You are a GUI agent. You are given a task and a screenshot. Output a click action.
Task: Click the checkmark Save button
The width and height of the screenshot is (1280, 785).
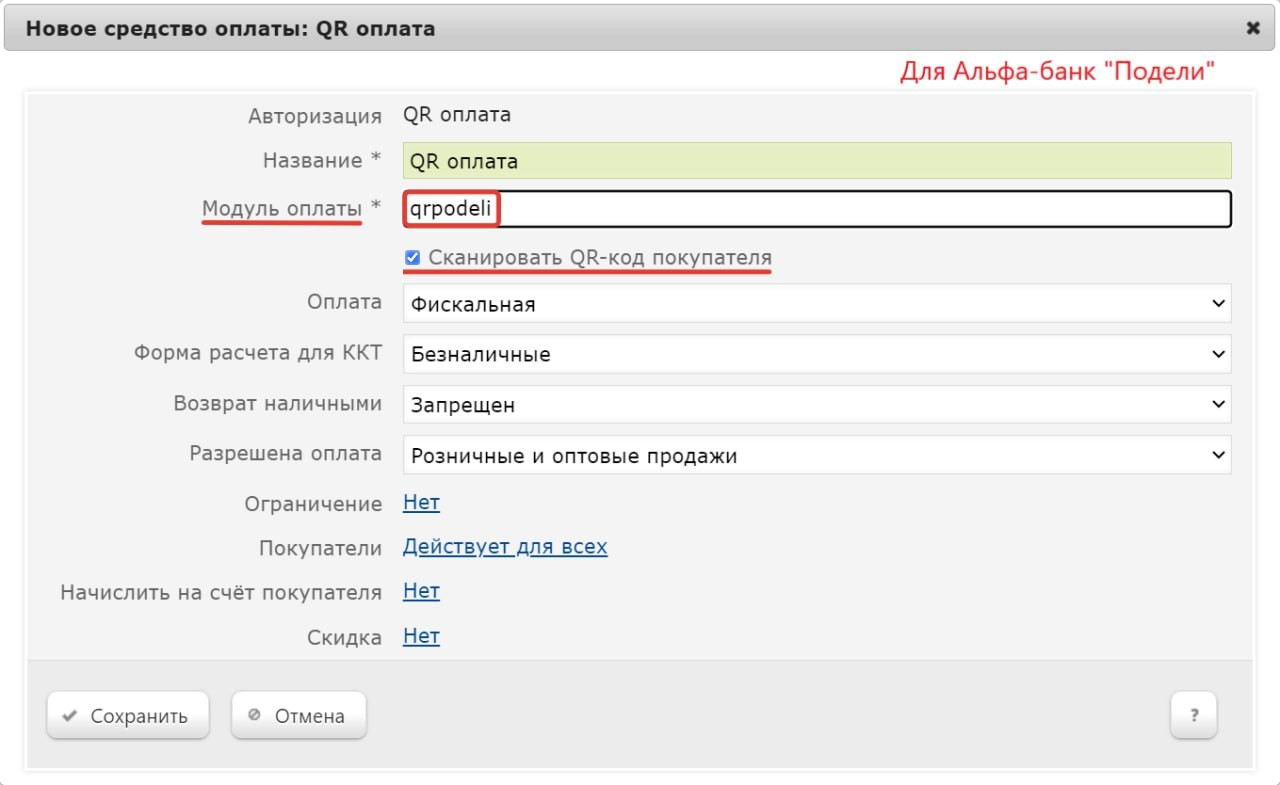(x=127, y=716)
